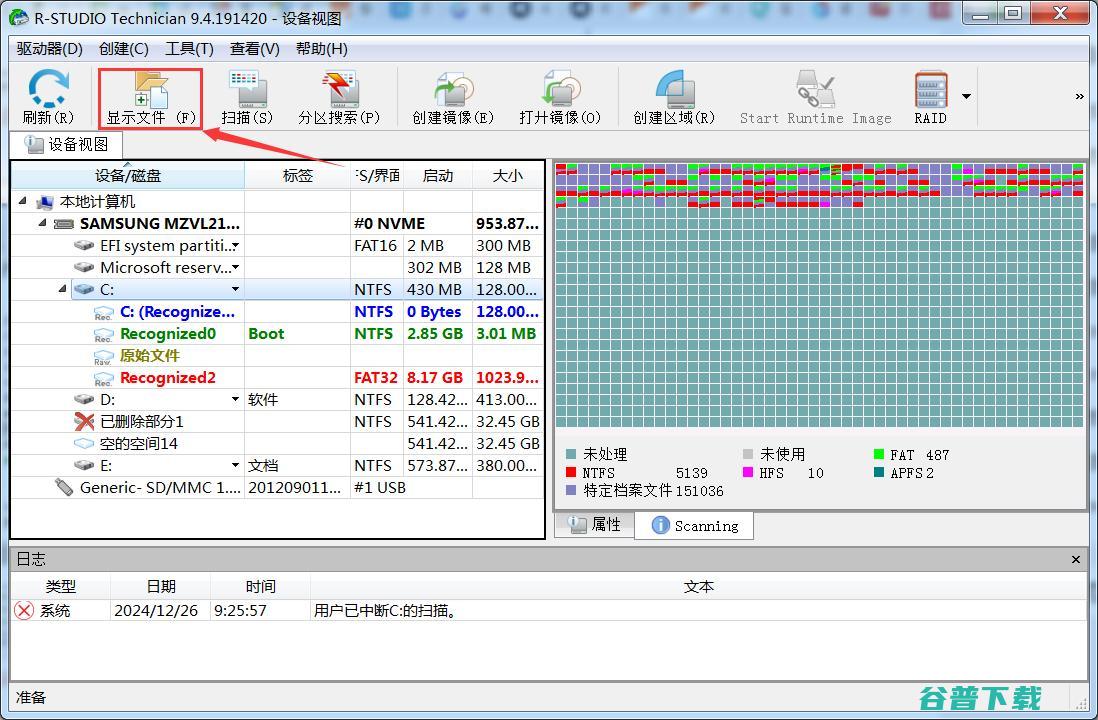Open the RAID tool icon
Image resolution: width=1098 pixels, height=720 pixels.
point(930,95)
